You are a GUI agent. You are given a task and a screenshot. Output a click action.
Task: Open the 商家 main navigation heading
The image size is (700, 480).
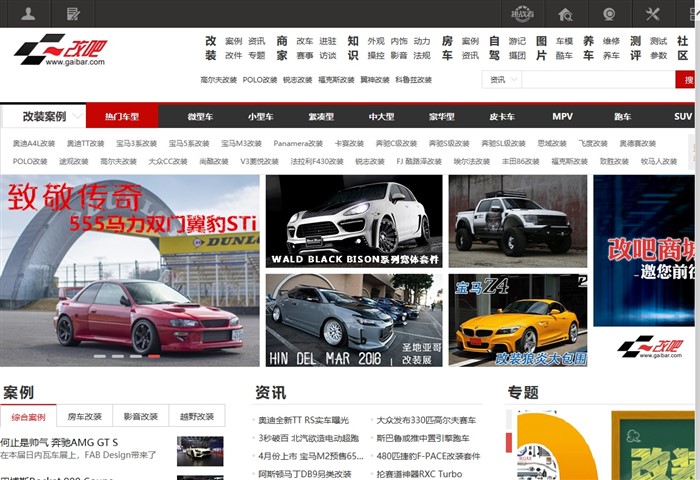coord(282,48)
